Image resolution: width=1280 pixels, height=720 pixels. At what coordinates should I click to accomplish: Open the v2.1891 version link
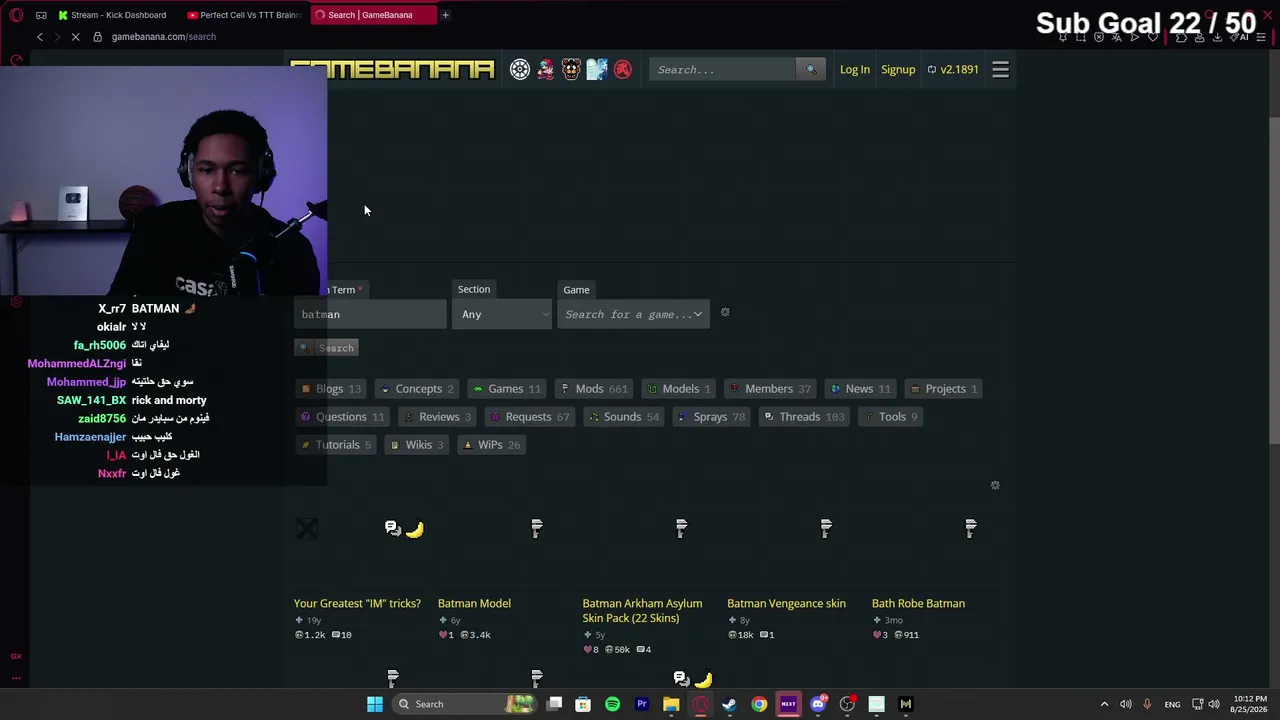[x=953, y=69]
